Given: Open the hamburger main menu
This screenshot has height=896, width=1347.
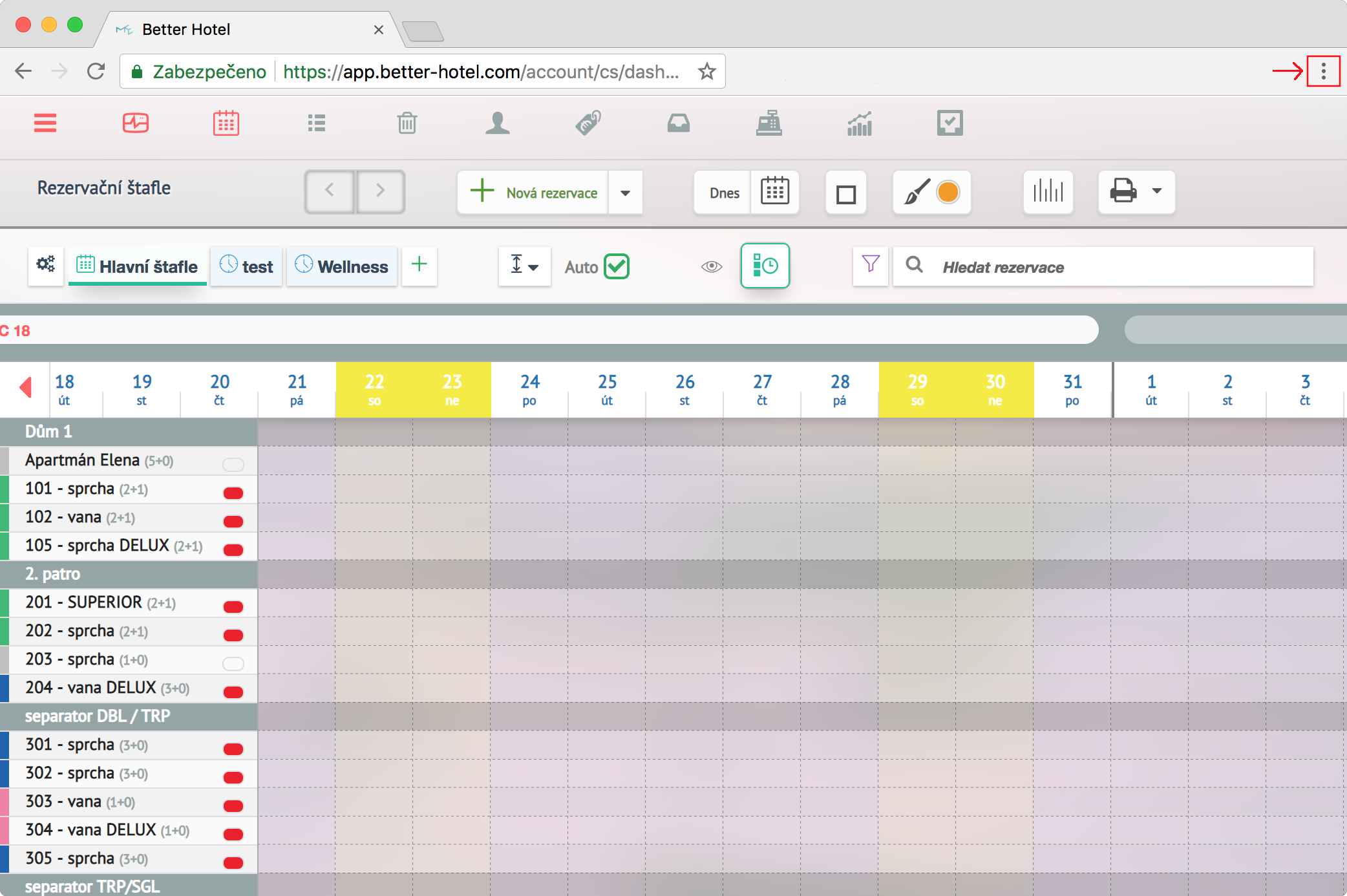Looking at the screenshot, I should click(45, 123).
